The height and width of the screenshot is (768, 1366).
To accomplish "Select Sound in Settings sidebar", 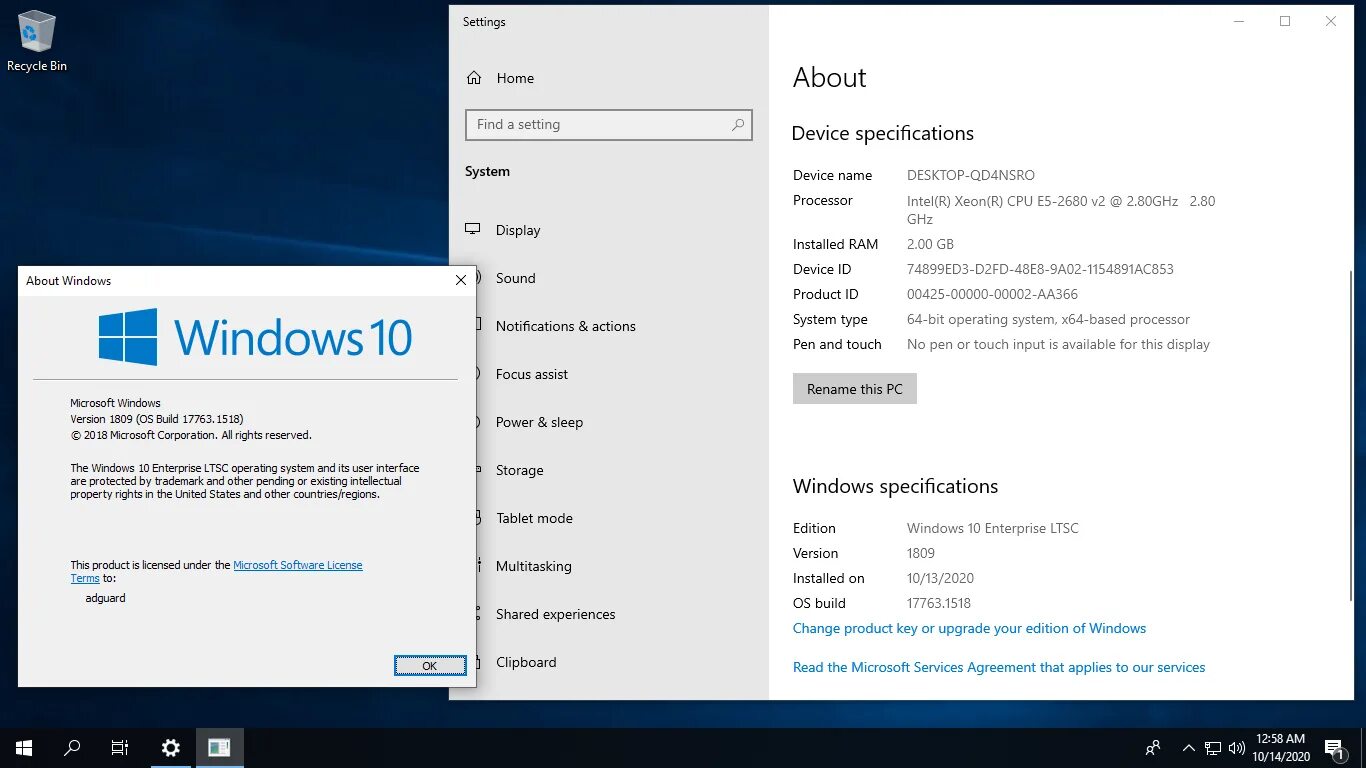I will [x=516, y=278].
